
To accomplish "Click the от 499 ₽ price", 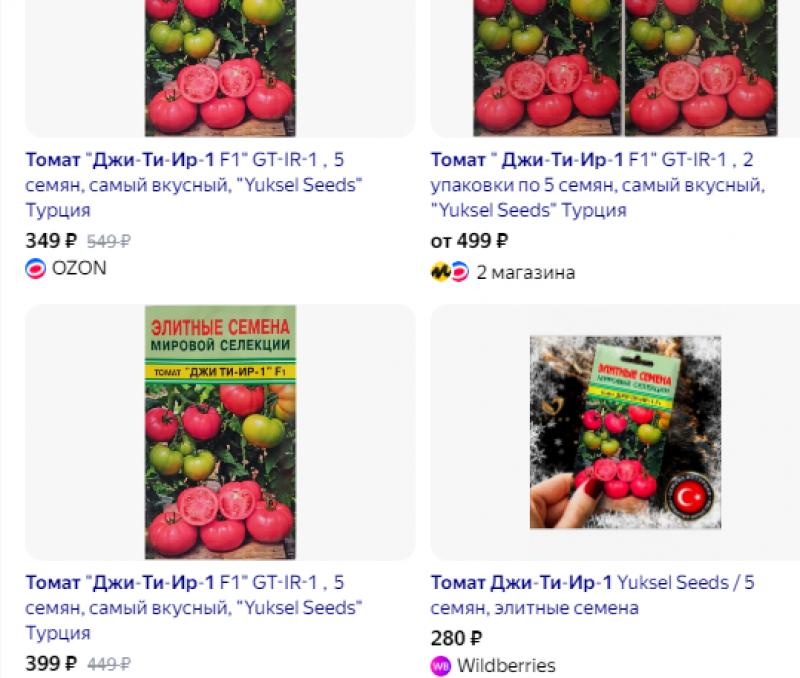I will (469, 241).
